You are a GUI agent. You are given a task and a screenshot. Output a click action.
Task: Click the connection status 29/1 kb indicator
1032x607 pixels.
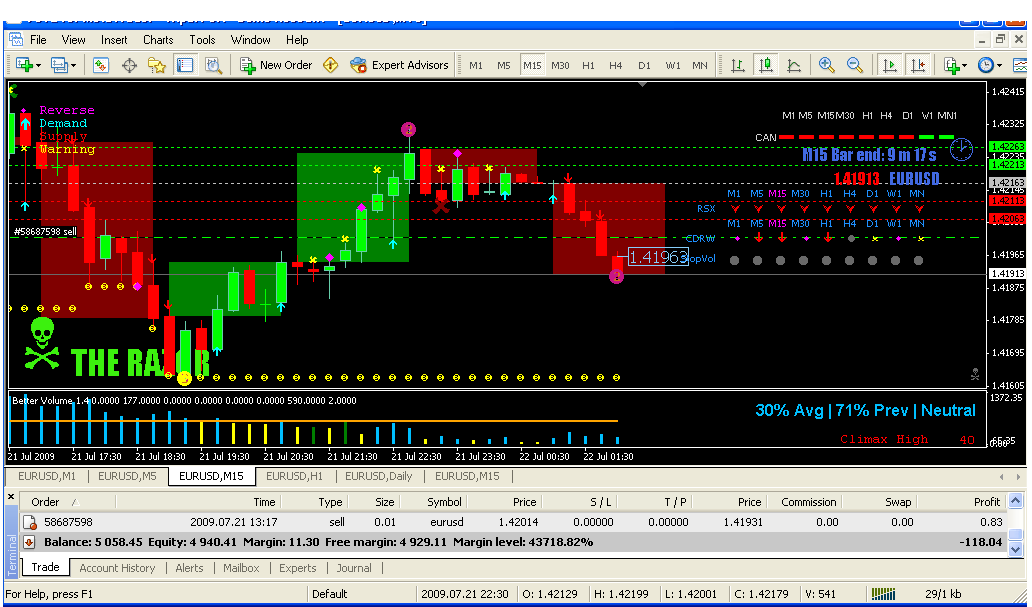click(942, 594)
